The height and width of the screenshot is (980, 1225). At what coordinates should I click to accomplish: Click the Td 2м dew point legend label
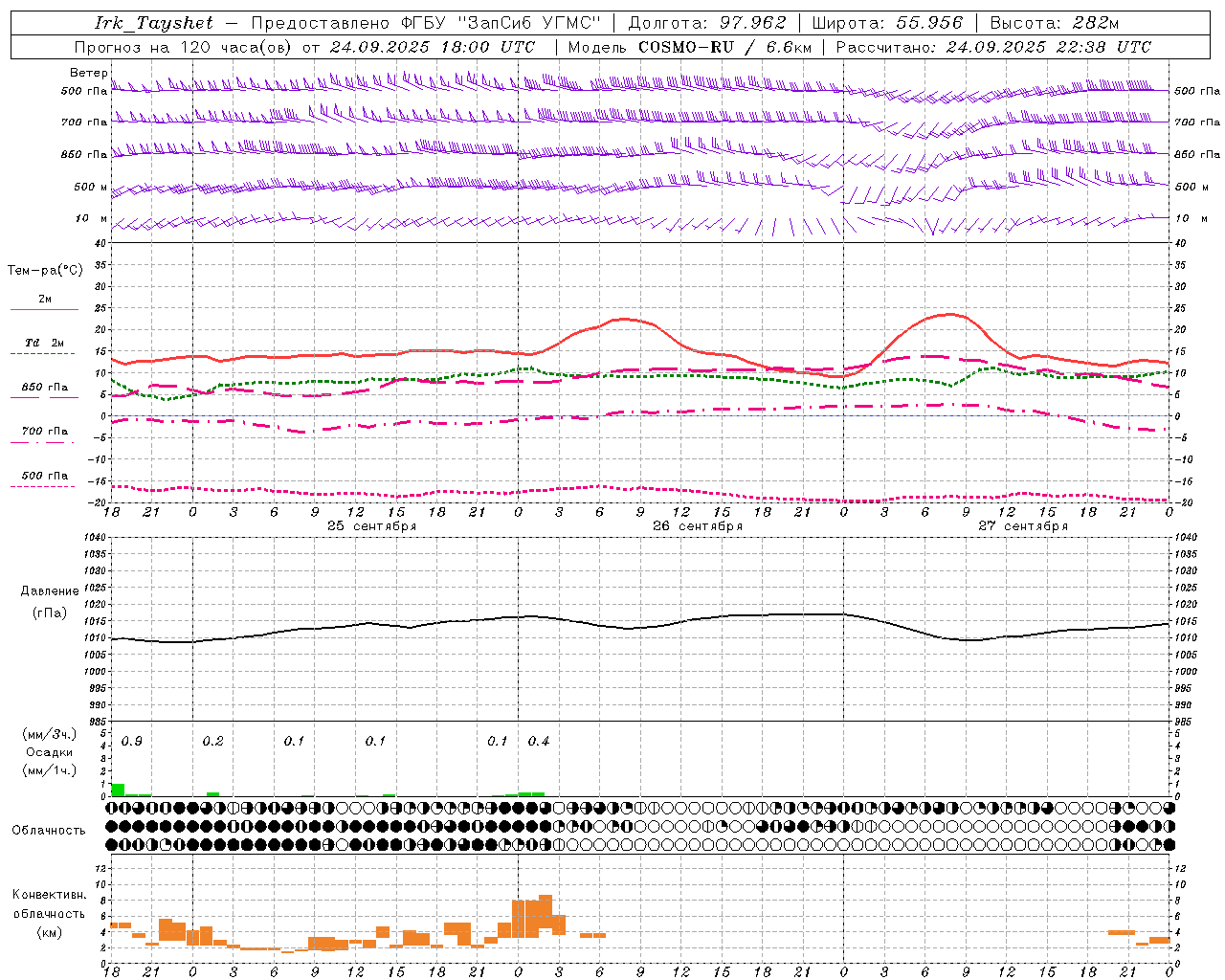pos(45,343)
